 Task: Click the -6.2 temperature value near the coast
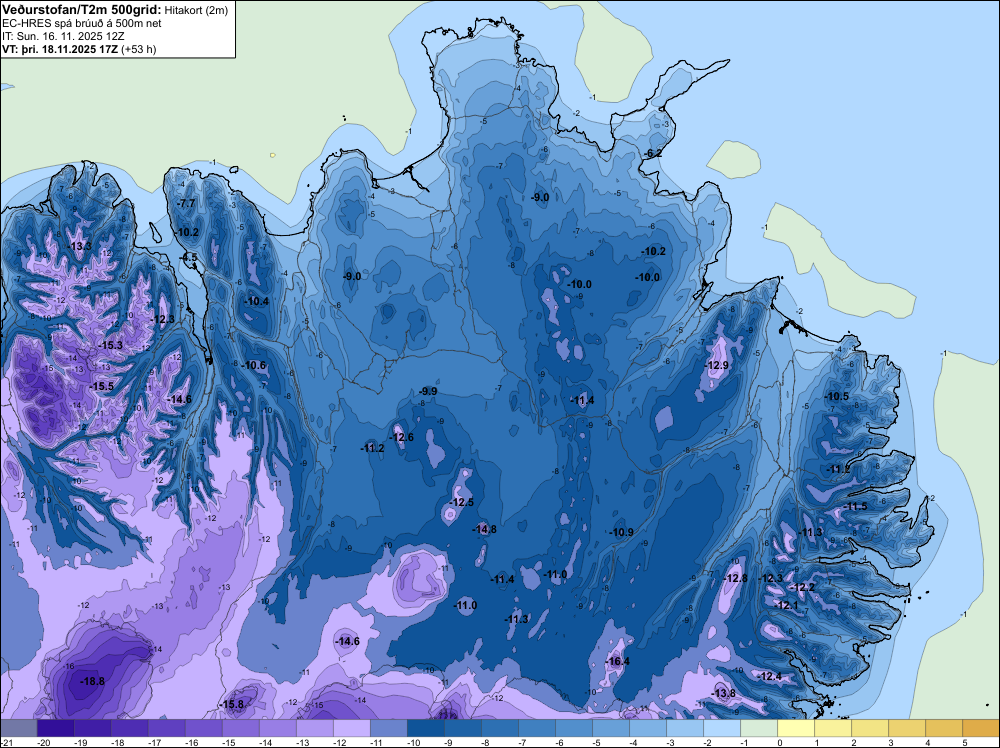[652, 153]
